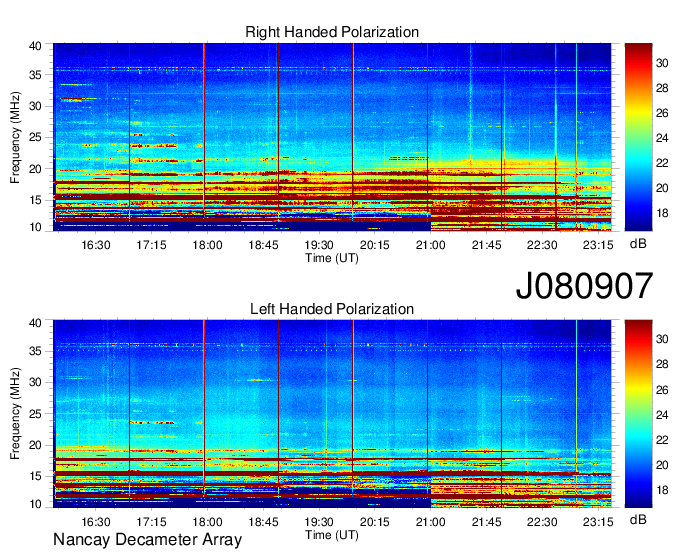Click the 22:30 time tick of Right Handed plot
Image resolution: width=680 pixels, height=552 pixels.
(x=542, y=245)
